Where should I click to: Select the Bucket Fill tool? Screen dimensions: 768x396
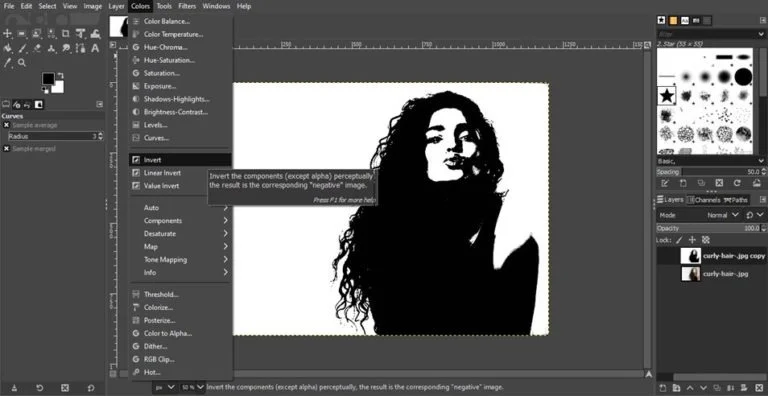click(7, 48)
